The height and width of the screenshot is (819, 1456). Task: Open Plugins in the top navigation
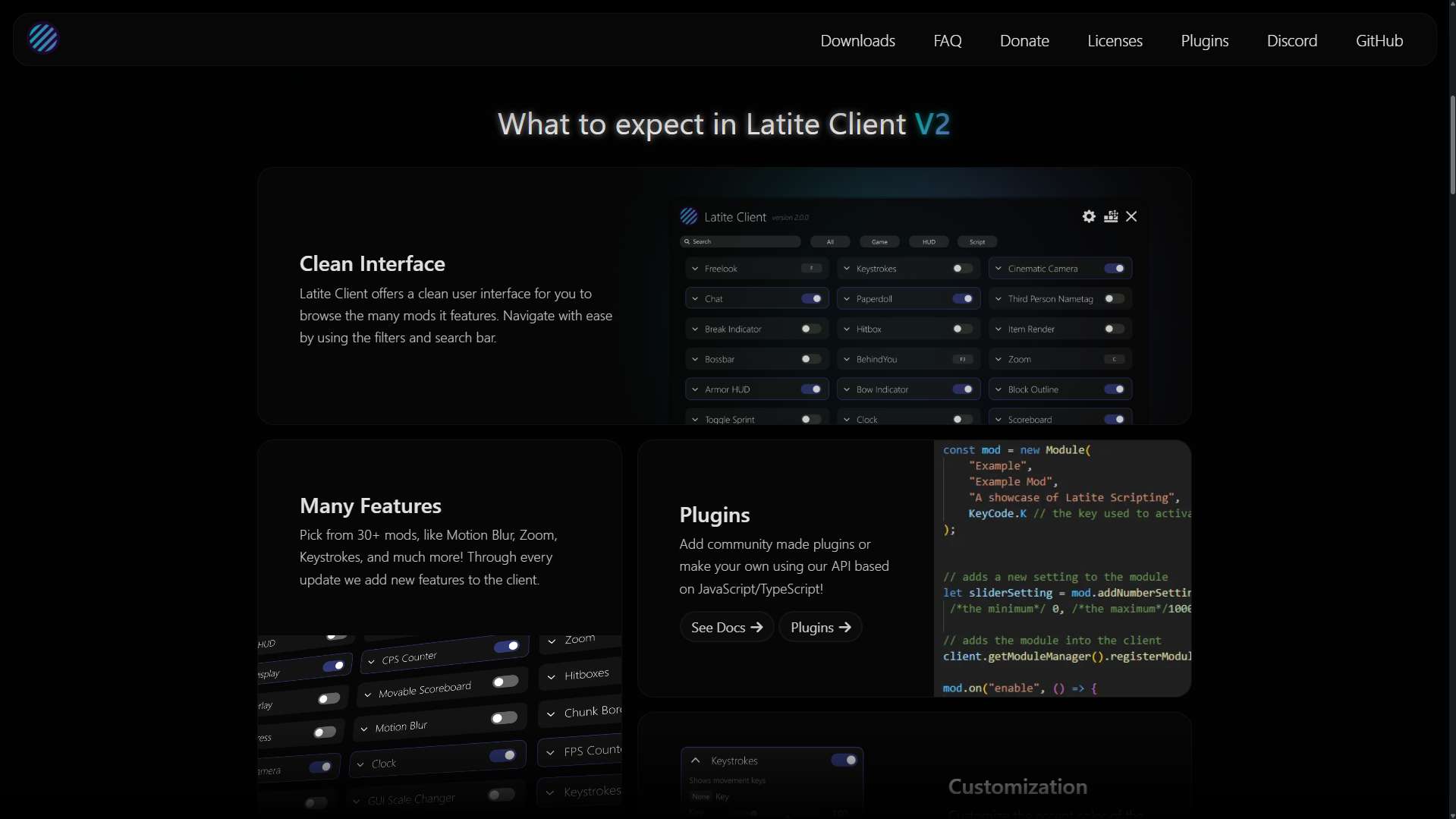(1204, 40)
